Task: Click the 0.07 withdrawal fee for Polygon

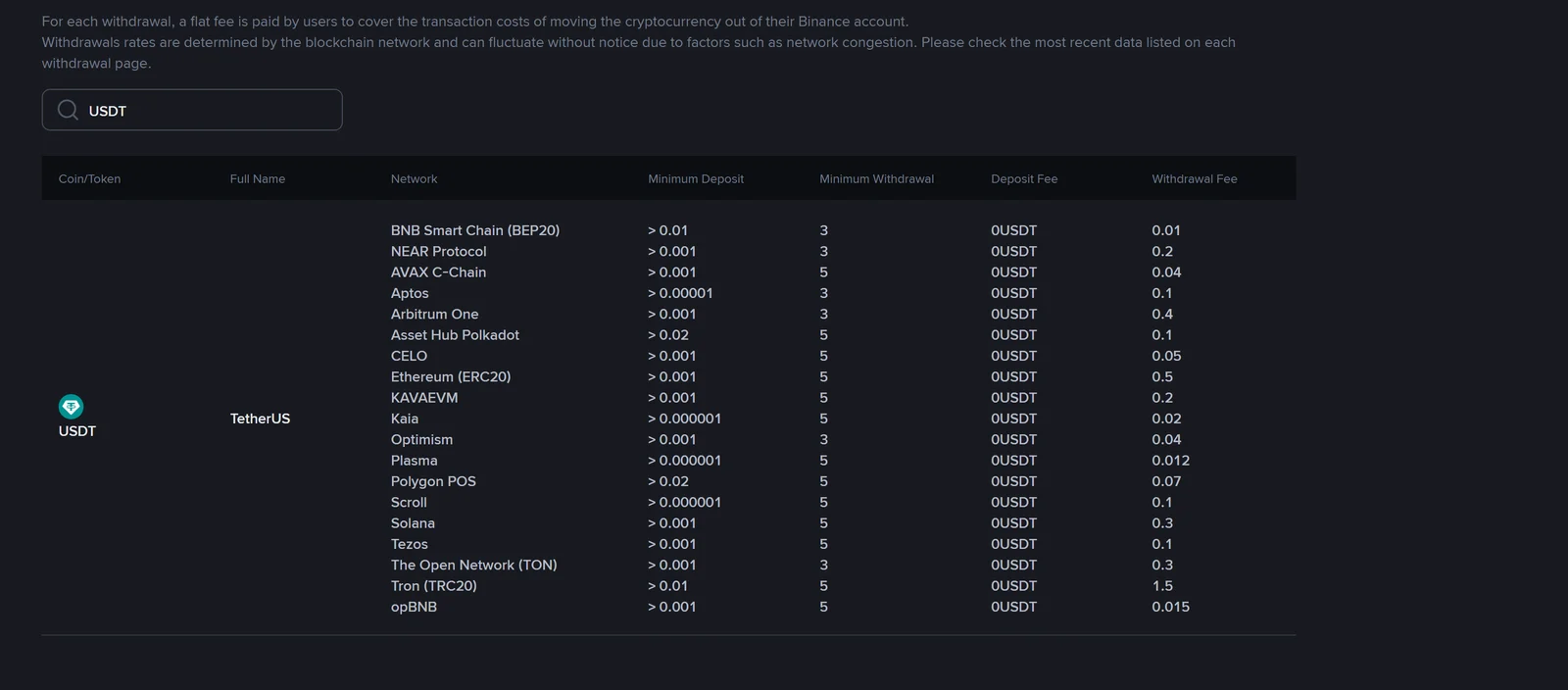Action: click(x=1166, y=481)
